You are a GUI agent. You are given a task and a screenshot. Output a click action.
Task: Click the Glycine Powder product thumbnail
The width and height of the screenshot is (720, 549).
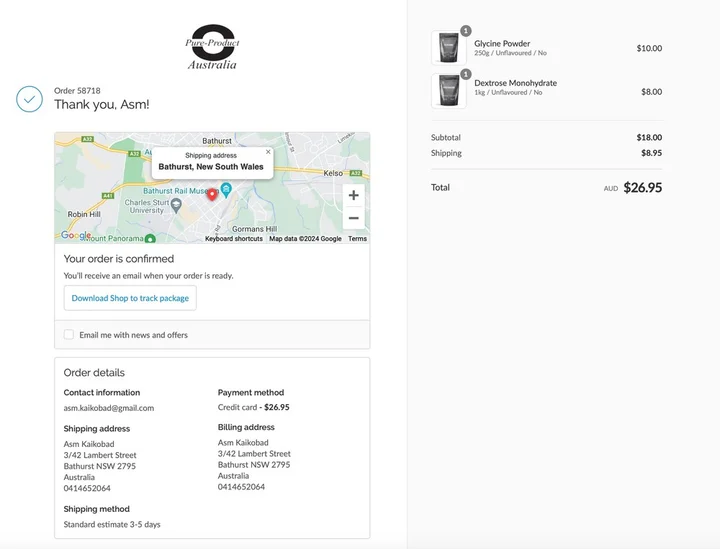449,48
